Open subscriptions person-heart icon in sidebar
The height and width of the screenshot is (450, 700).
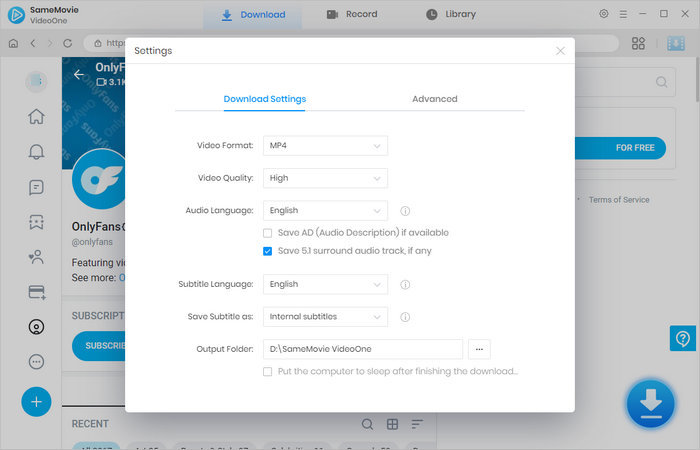click(x=36, y=257)
